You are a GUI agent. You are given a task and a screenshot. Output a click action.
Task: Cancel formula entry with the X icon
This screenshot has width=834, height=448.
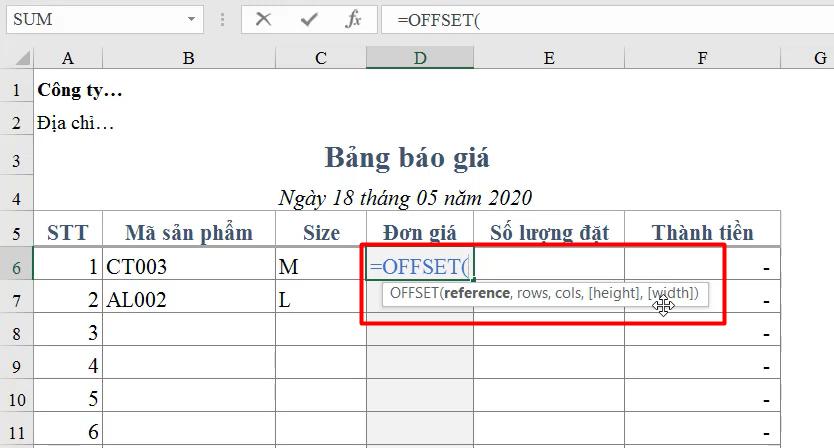[x=263, y=20]
